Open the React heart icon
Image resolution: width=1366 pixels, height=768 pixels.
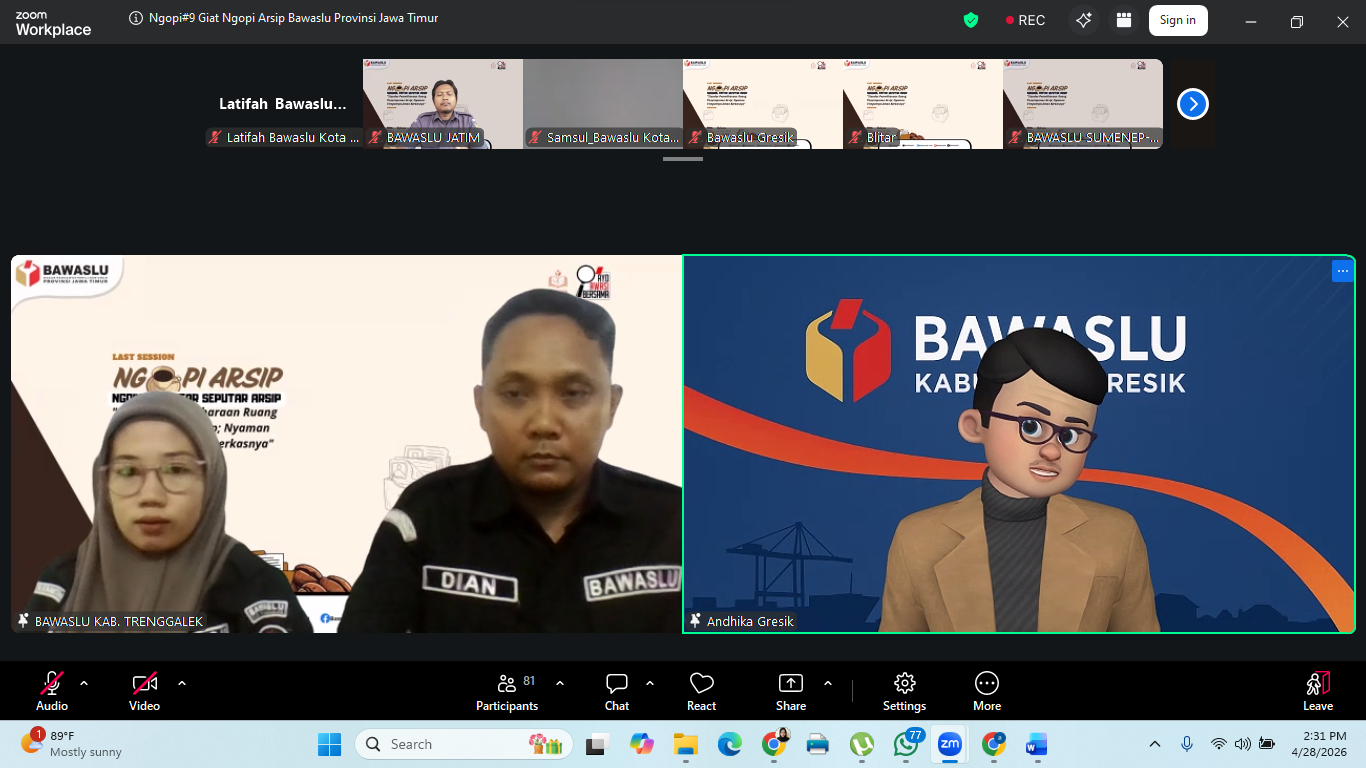pyautogui.click(x=701, y=691)
